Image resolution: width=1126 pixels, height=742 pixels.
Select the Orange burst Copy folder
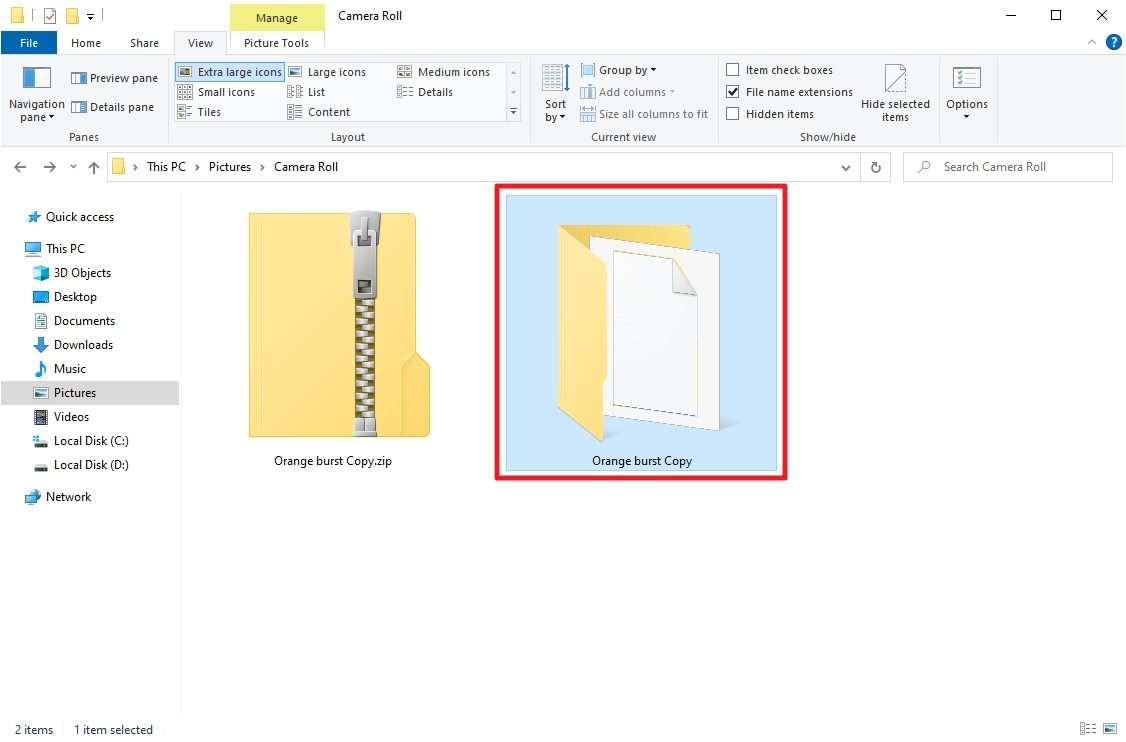(641, 333)
